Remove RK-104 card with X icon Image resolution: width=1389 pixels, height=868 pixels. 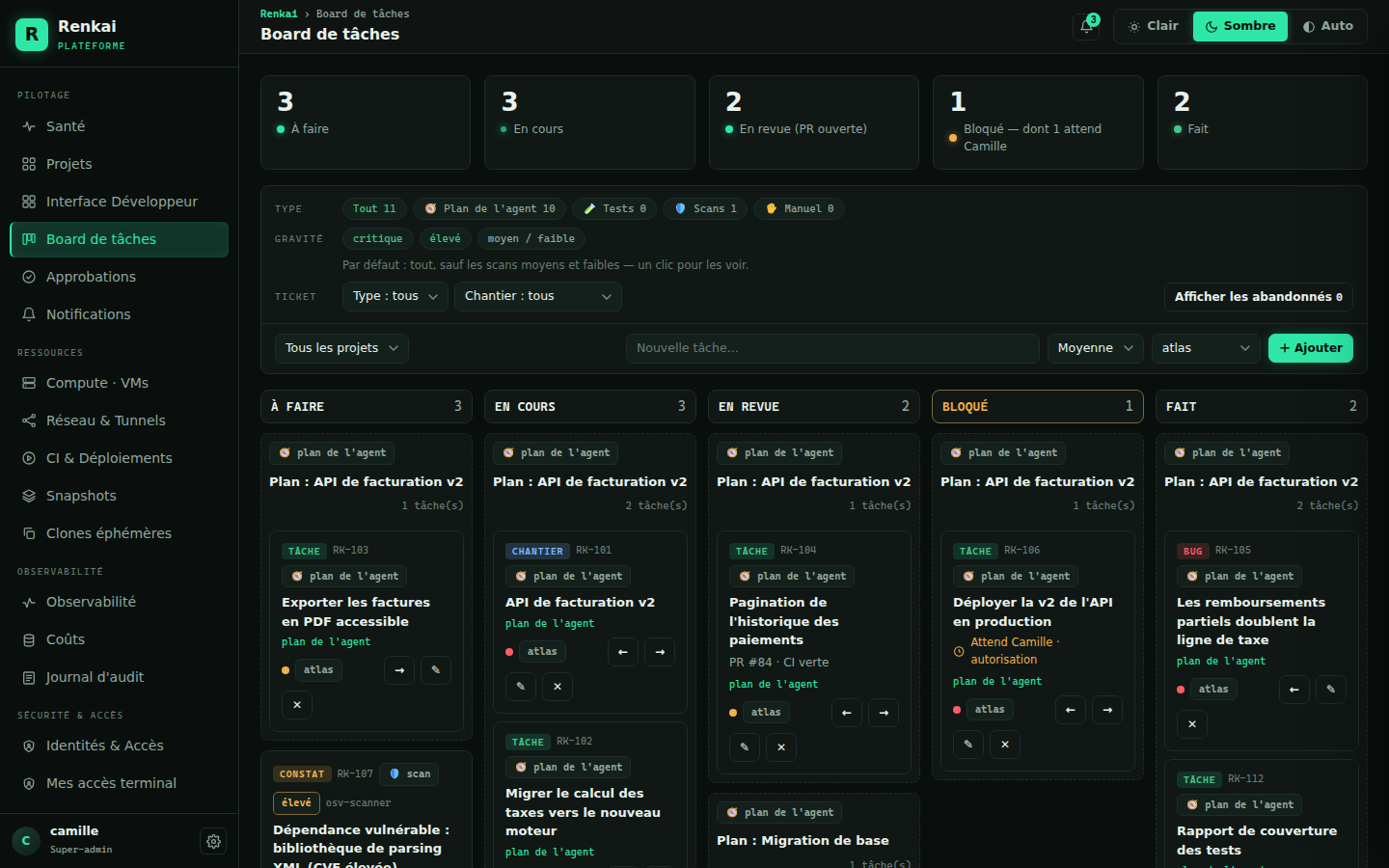(x=781, y=747)
